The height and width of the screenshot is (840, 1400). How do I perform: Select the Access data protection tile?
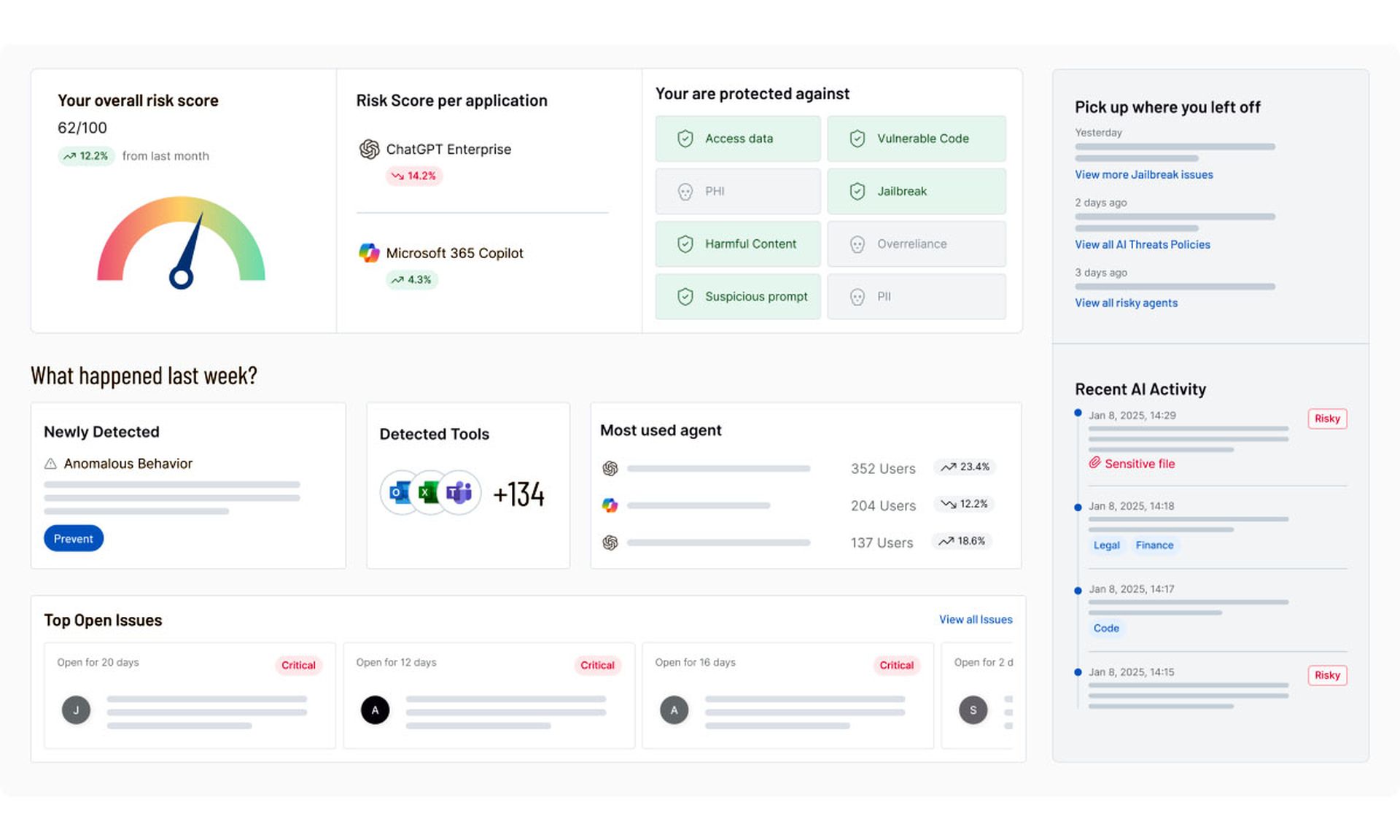pyautogui.click(x=738, y=139)
